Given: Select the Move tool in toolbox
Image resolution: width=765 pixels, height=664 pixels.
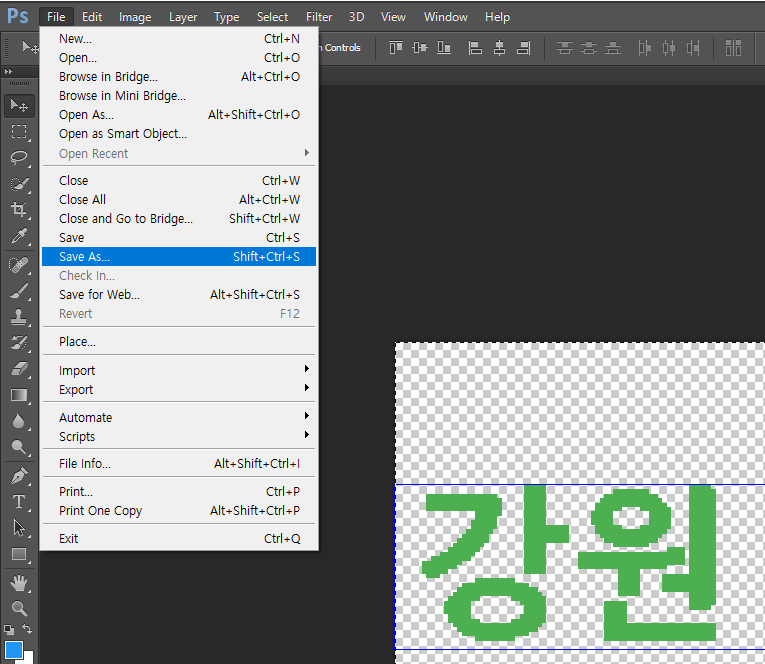Looking at the screenshot, I should (x=19, y=105).
